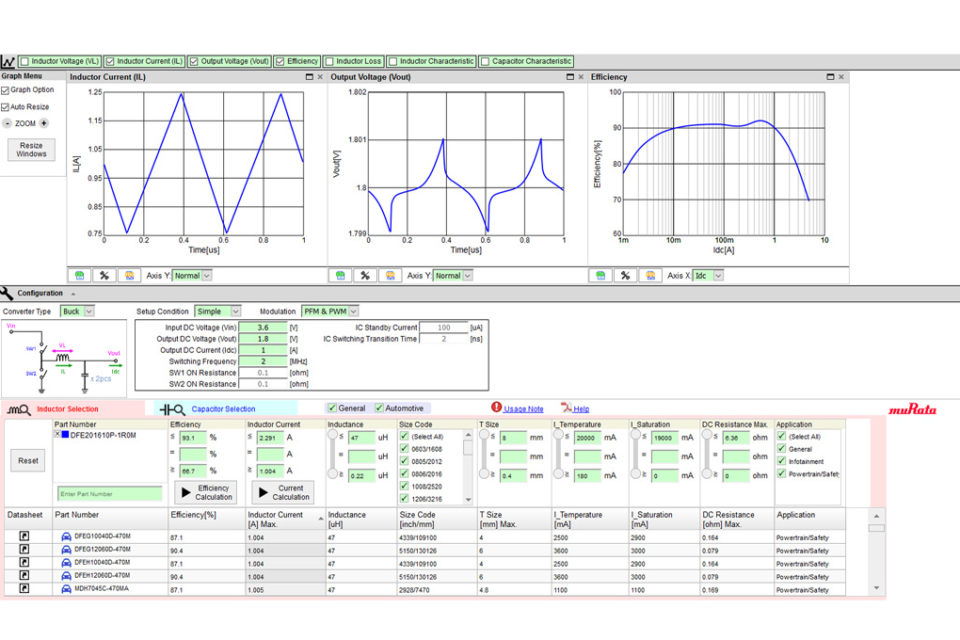Click the Configuration wrench icon
The image size is (960, 640).
point(7,293)
